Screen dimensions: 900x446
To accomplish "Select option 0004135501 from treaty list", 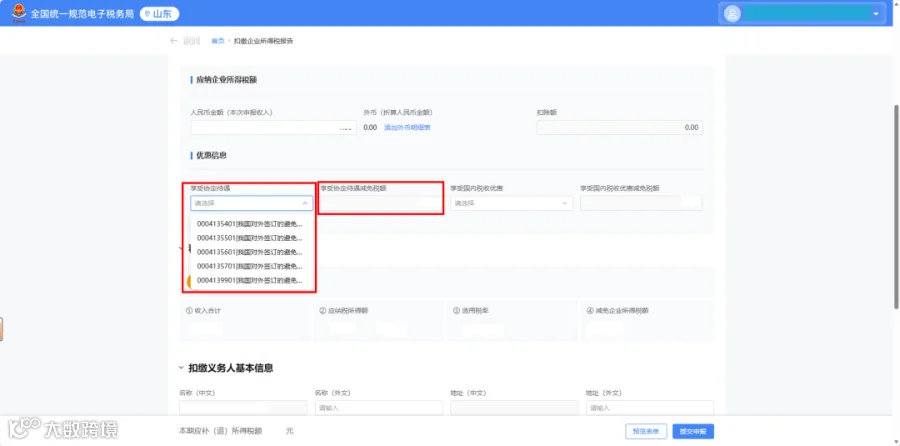I will (x=251, y=238).
